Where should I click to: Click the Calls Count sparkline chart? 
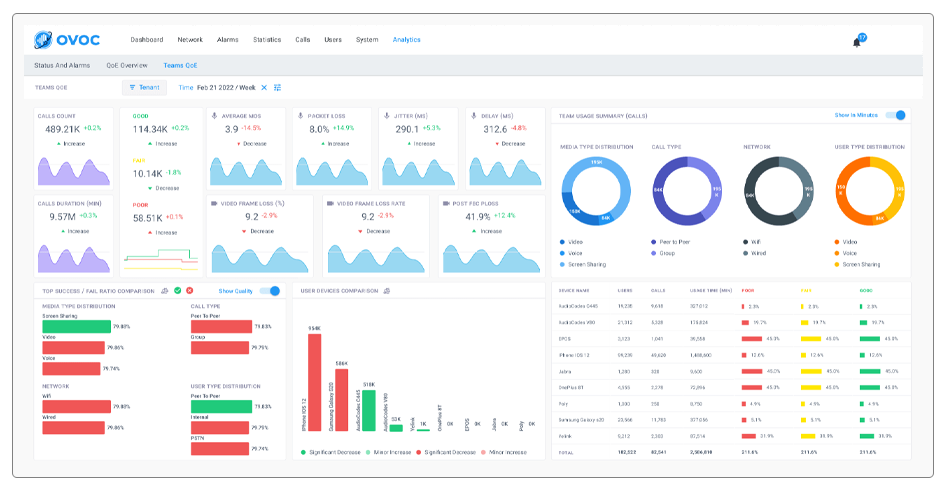[x=74, y=171]
